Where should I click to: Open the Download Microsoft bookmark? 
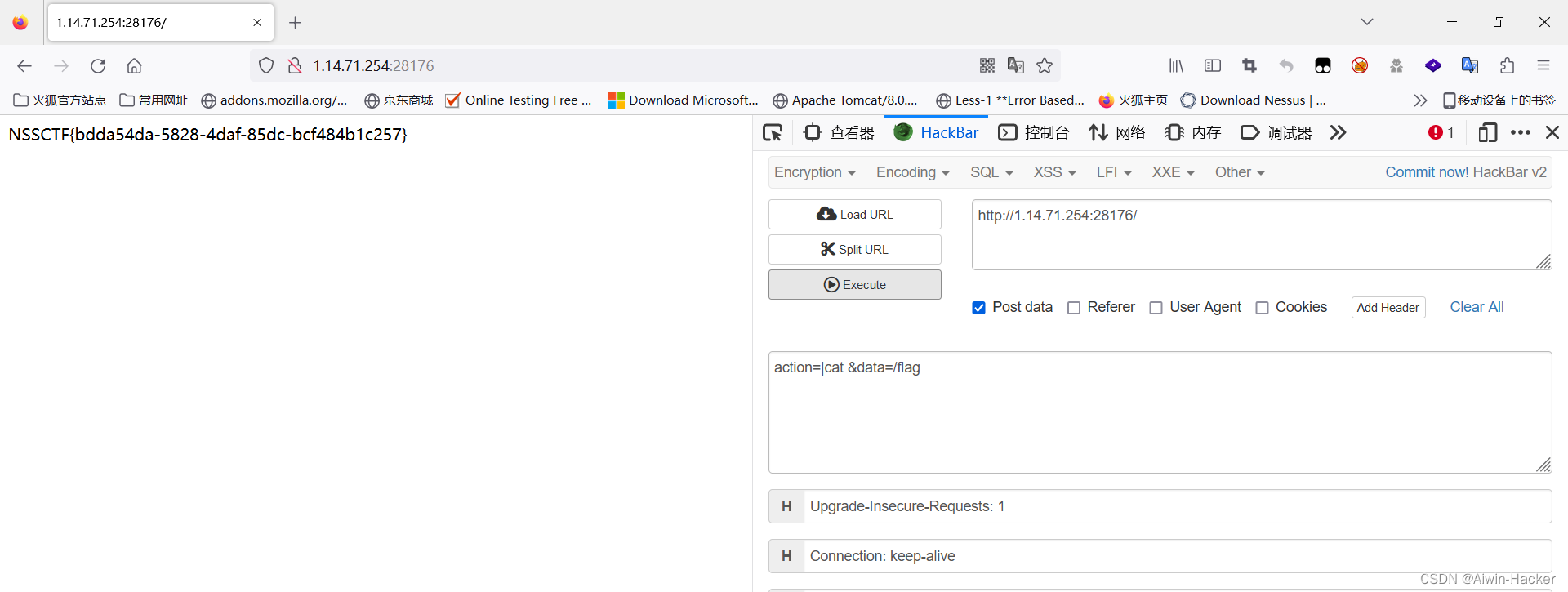point(684,100)
